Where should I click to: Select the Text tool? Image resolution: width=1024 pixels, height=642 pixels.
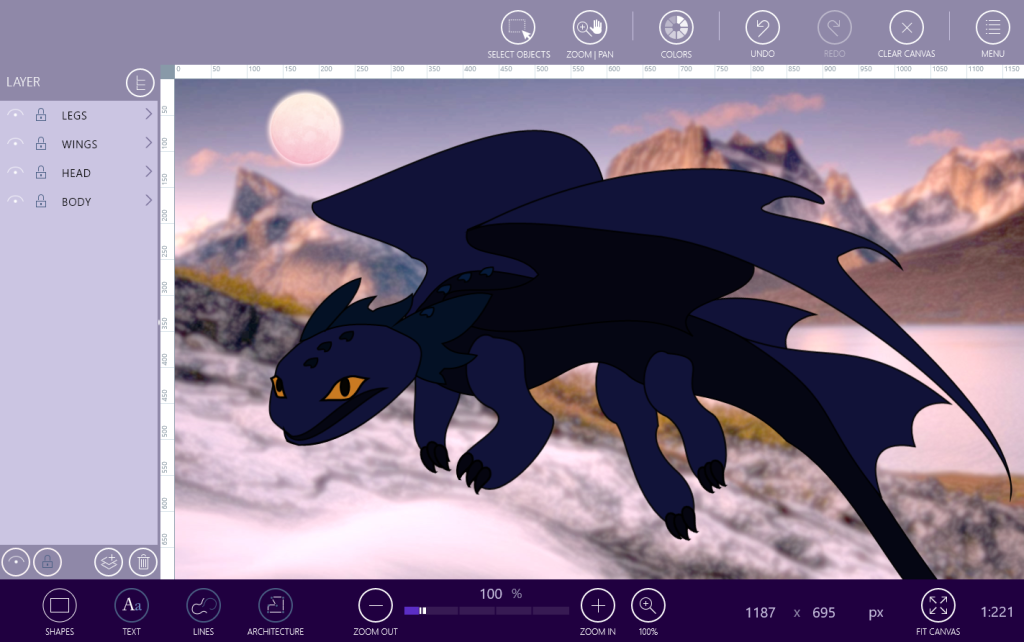(131, 605)
